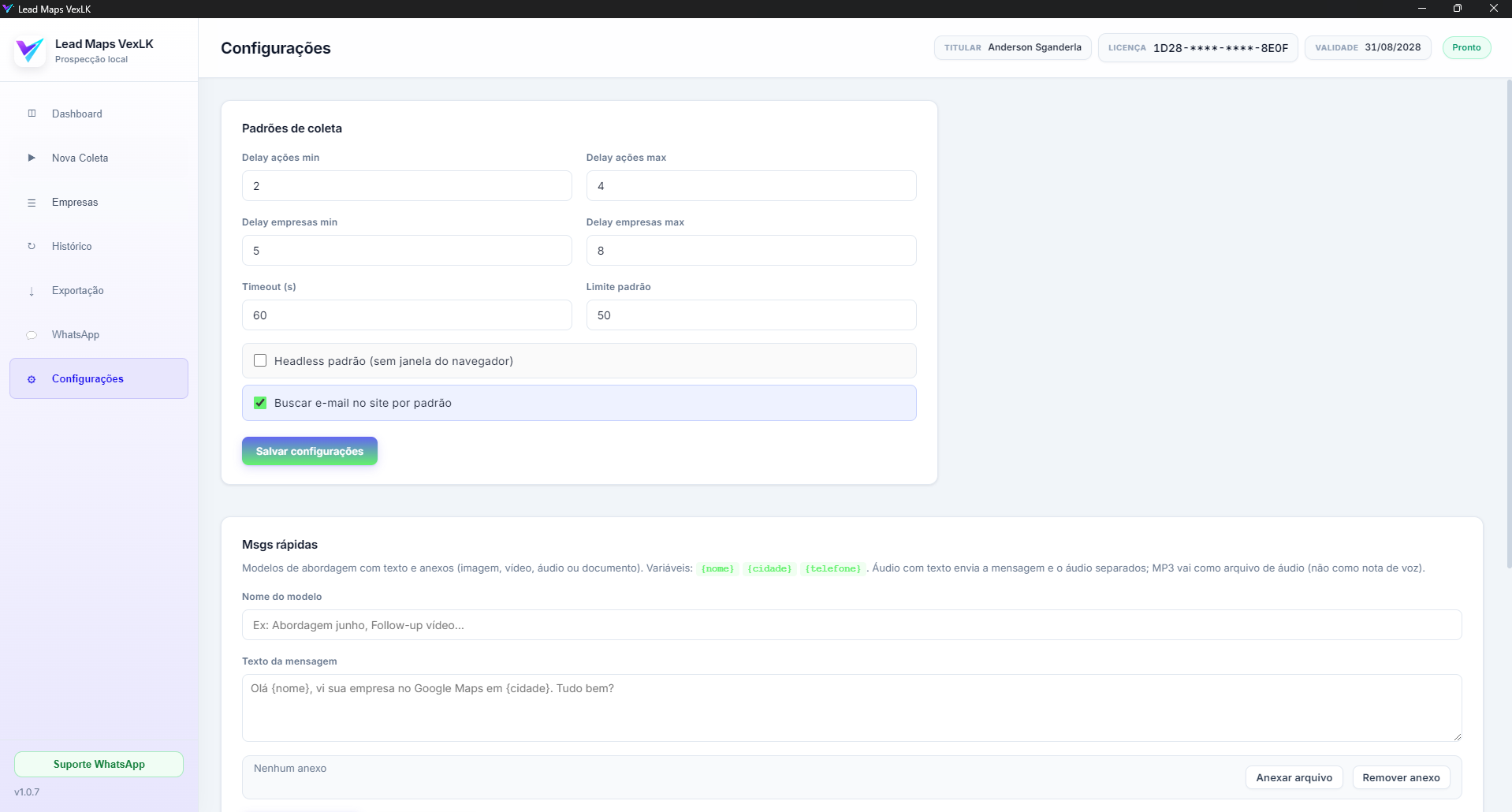Open the WhatsApp section

pyautogui.click(x=99, y=335)
